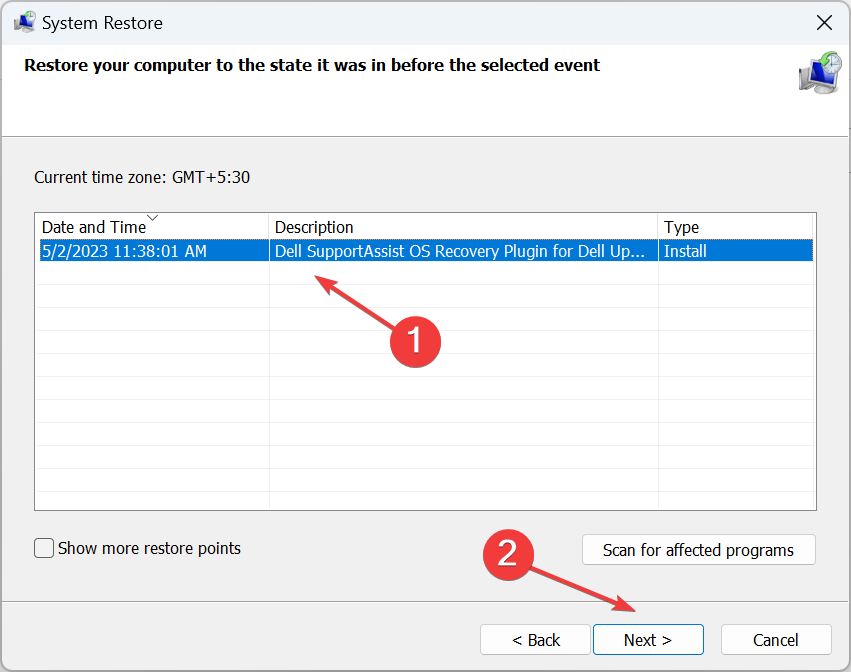Click Current time zone: GMT+5:30 text
The image size is (851, 672).
(x=142, y=177)
